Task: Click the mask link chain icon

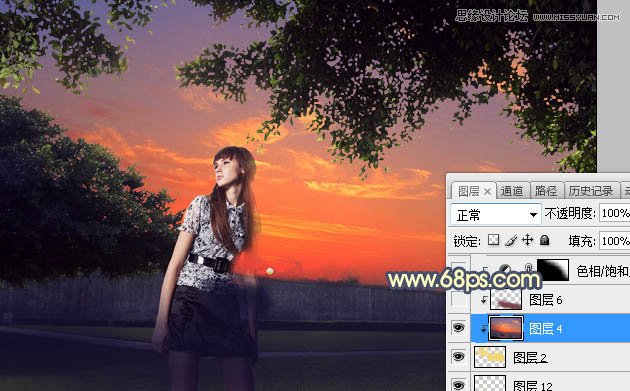Action: [x=529, y=268]
